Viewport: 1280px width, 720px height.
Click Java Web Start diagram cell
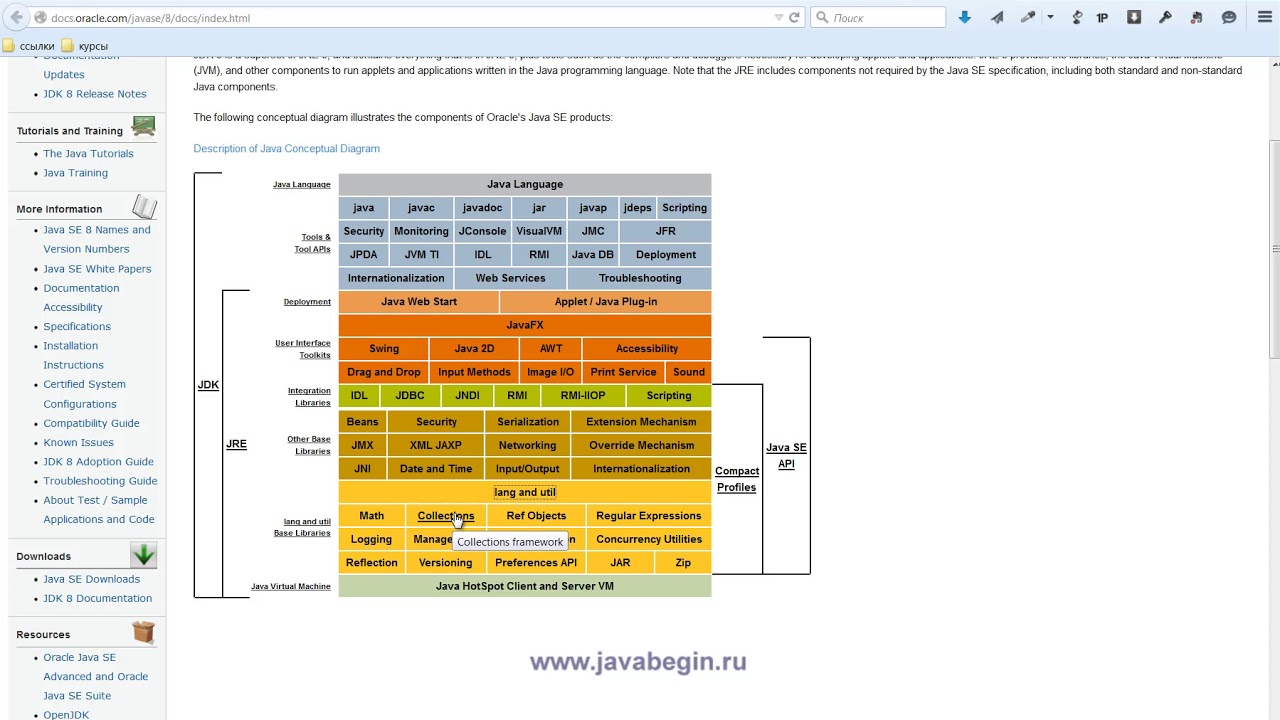(x=418, y=302)
